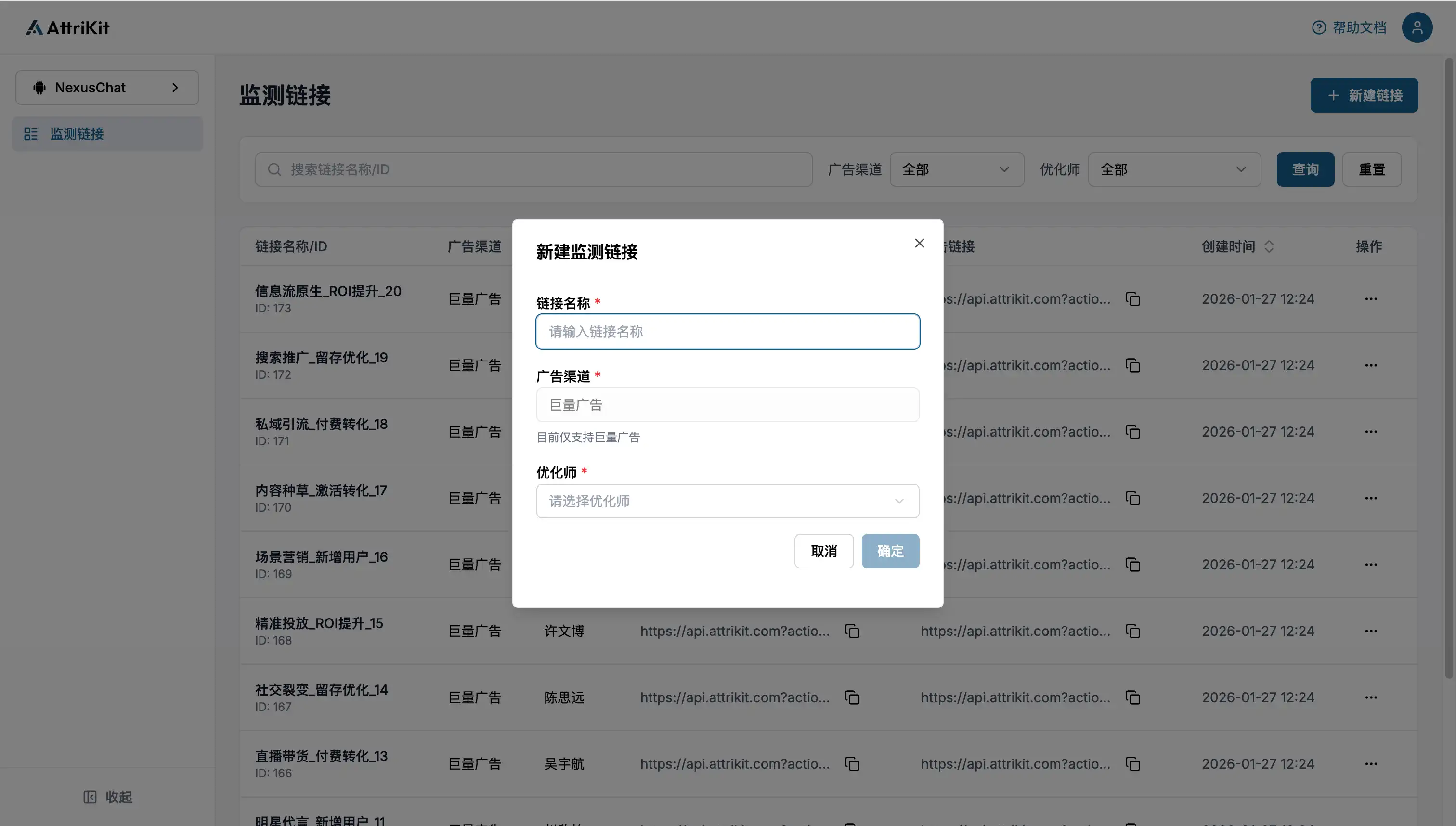This screenshot has height=826, width=1456.
Task: Click the user avatar icon
Action: [1417, 27]
